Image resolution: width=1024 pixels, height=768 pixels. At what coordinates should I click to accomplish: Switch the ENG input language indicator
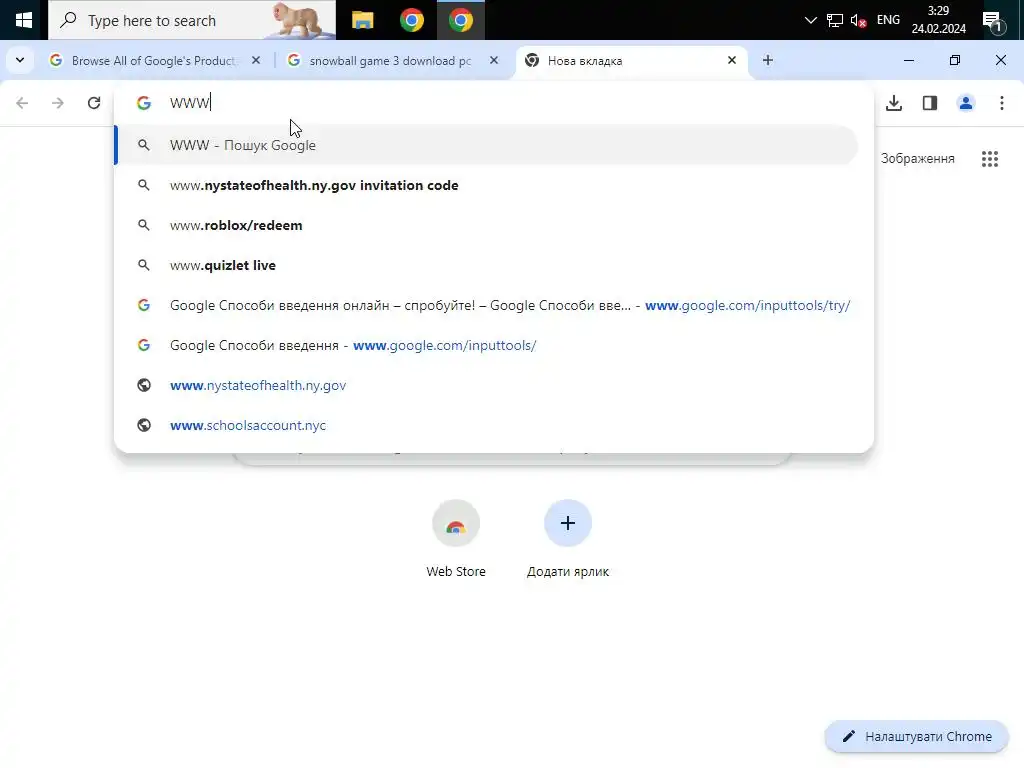point(888,20)
